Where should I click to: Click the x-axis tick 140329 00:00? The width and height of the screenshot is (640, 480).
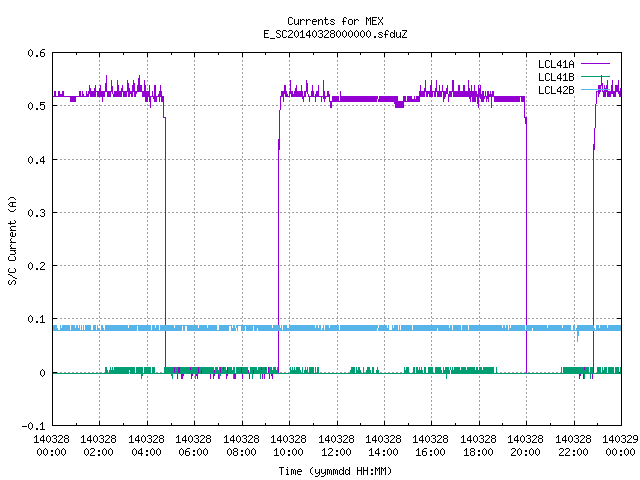click(x=620, y=445)
